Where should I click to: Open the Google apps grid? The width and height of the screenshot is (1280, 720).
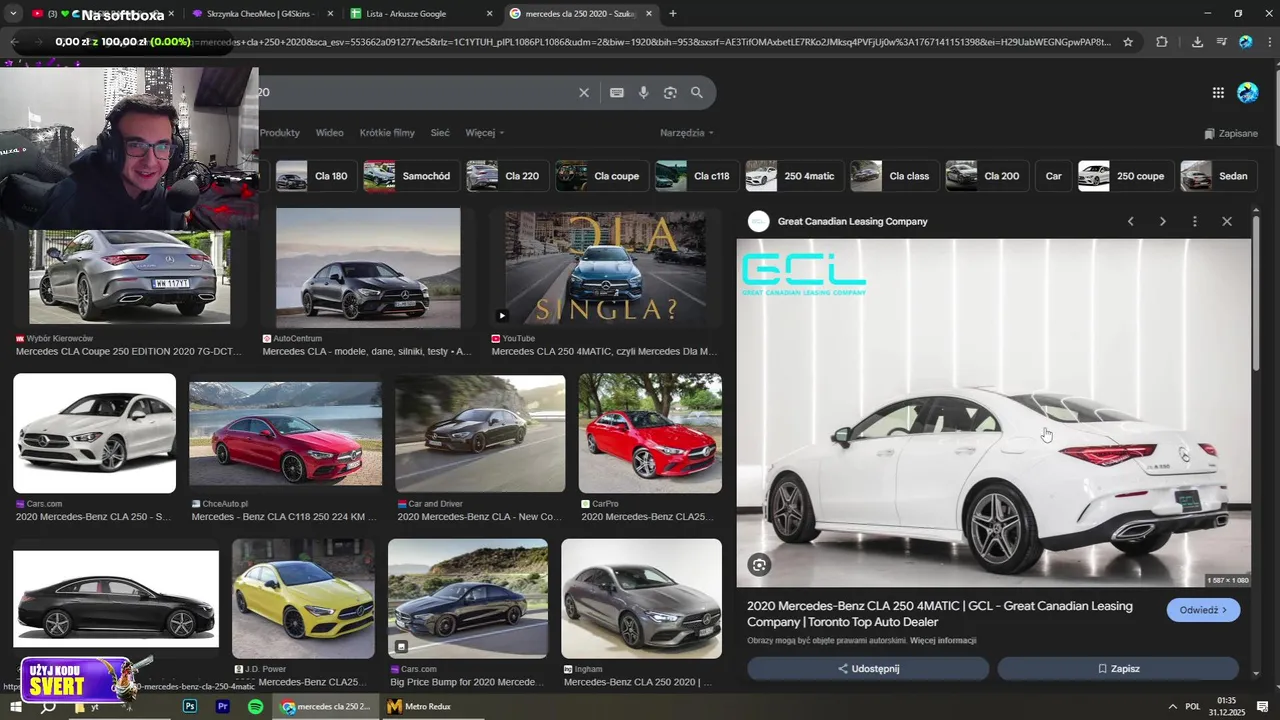(1218, 92)
